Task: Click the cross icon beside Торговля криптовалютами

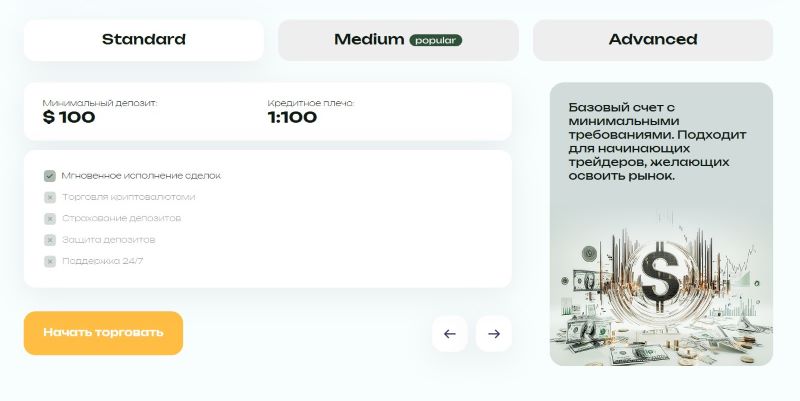Action: pos(49,197)
